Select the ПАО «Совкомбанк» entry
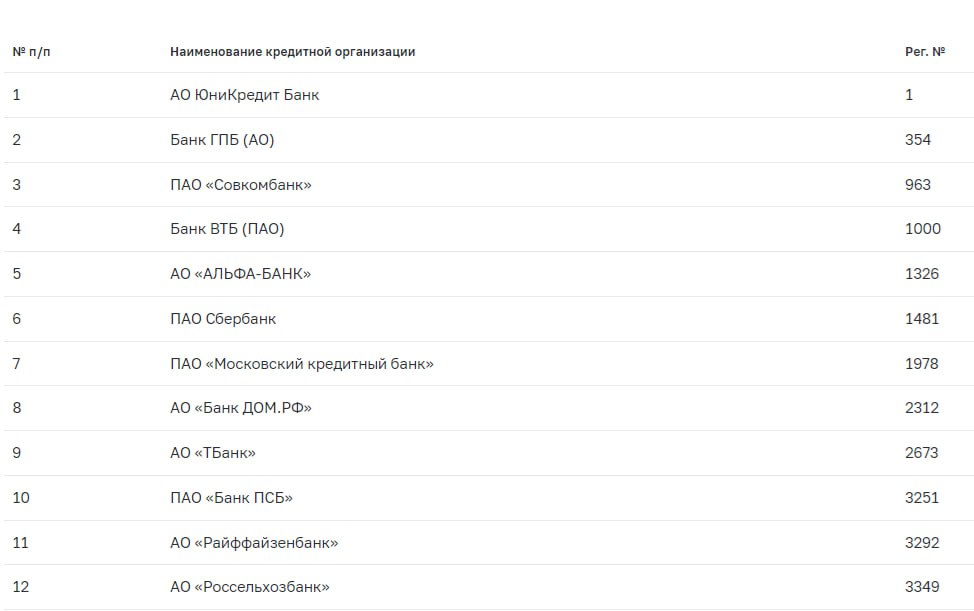Screen dimensions: 974x611 pos(241,185)
